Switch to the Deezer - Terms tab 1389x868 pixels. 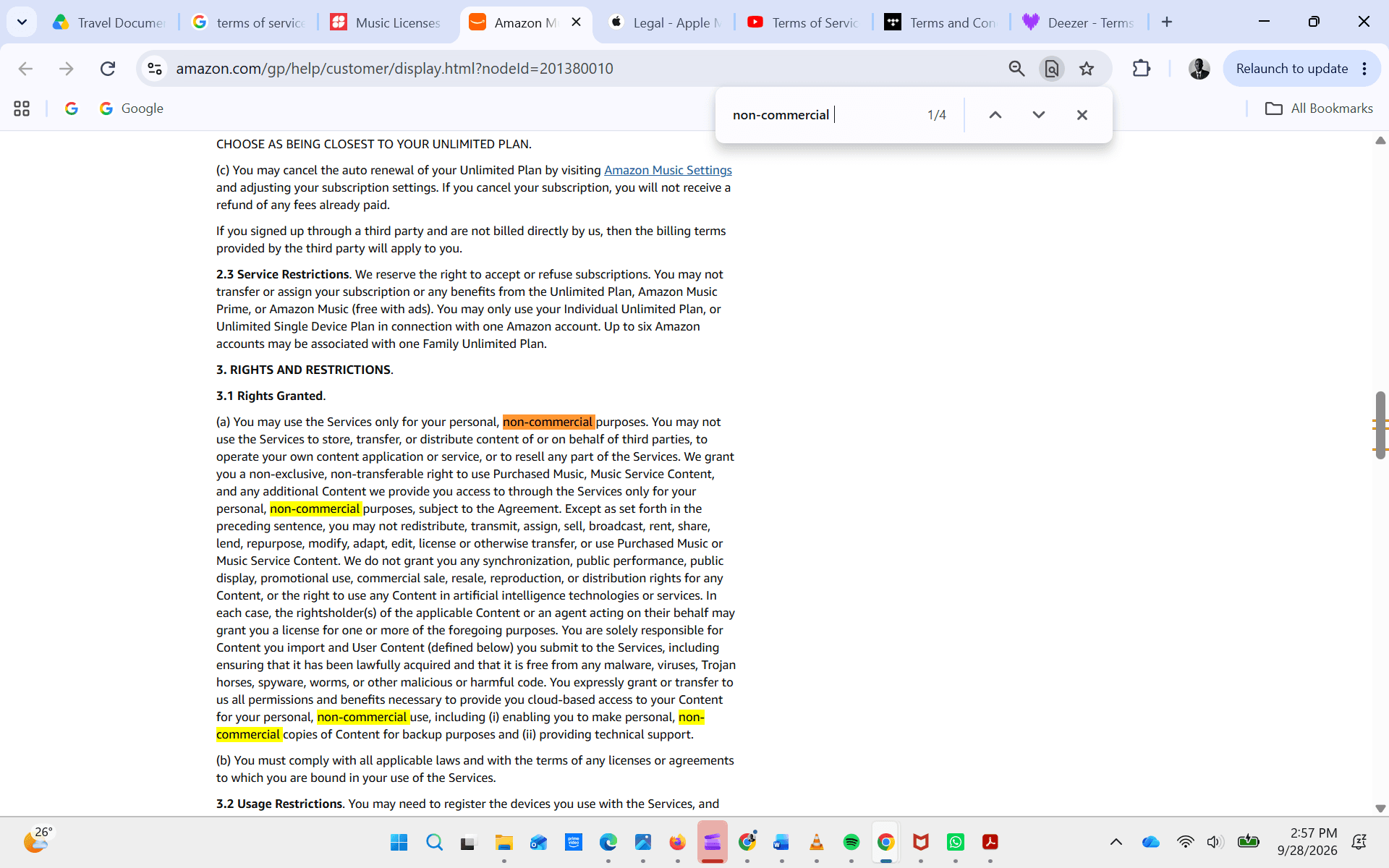1079,22
